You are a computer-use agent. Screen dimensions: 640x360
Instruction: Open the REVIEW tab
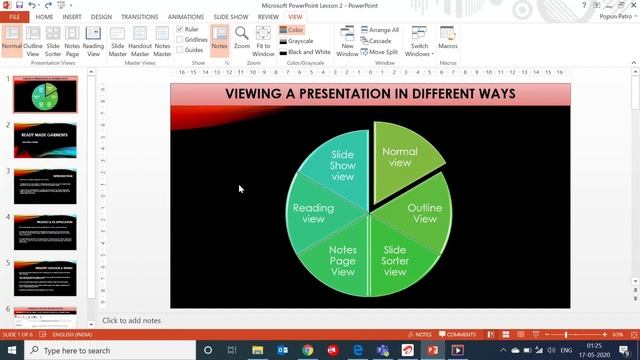pyautogui.click(x=268, y=17)
